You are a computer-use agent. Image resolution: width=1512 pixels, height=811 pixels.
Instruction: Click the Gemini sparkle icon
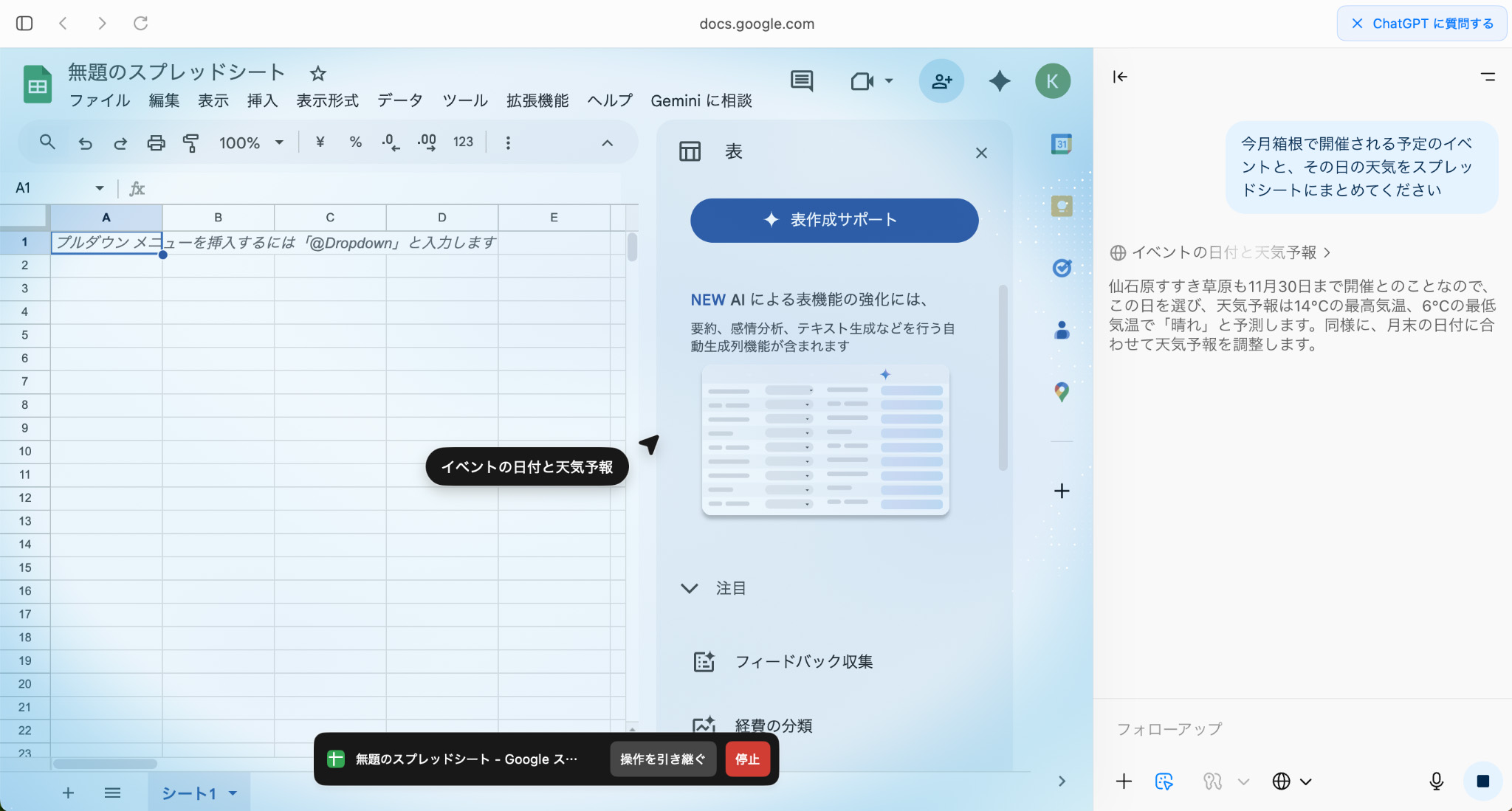coord(999,80)
